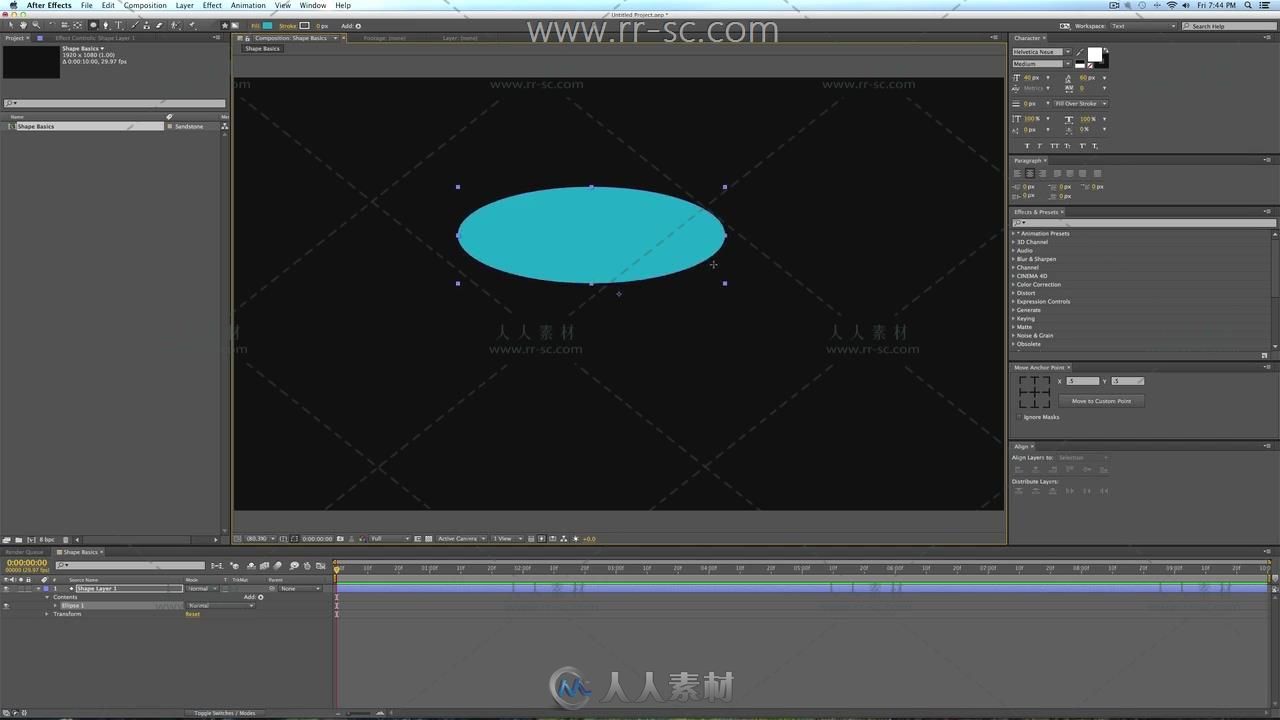Open the Composition menu
Viewport: 1280px width, 720px height.
pos(145,5)
